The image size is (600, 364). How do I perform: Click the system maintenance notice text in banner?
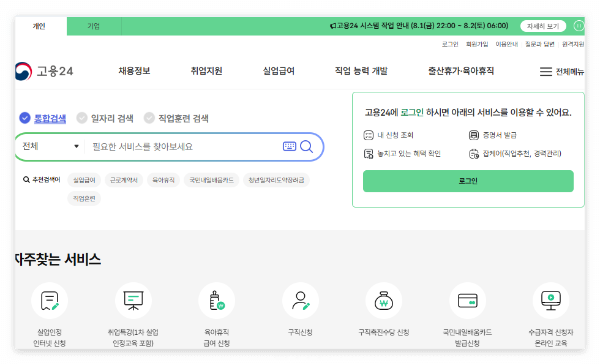point(422,26)
